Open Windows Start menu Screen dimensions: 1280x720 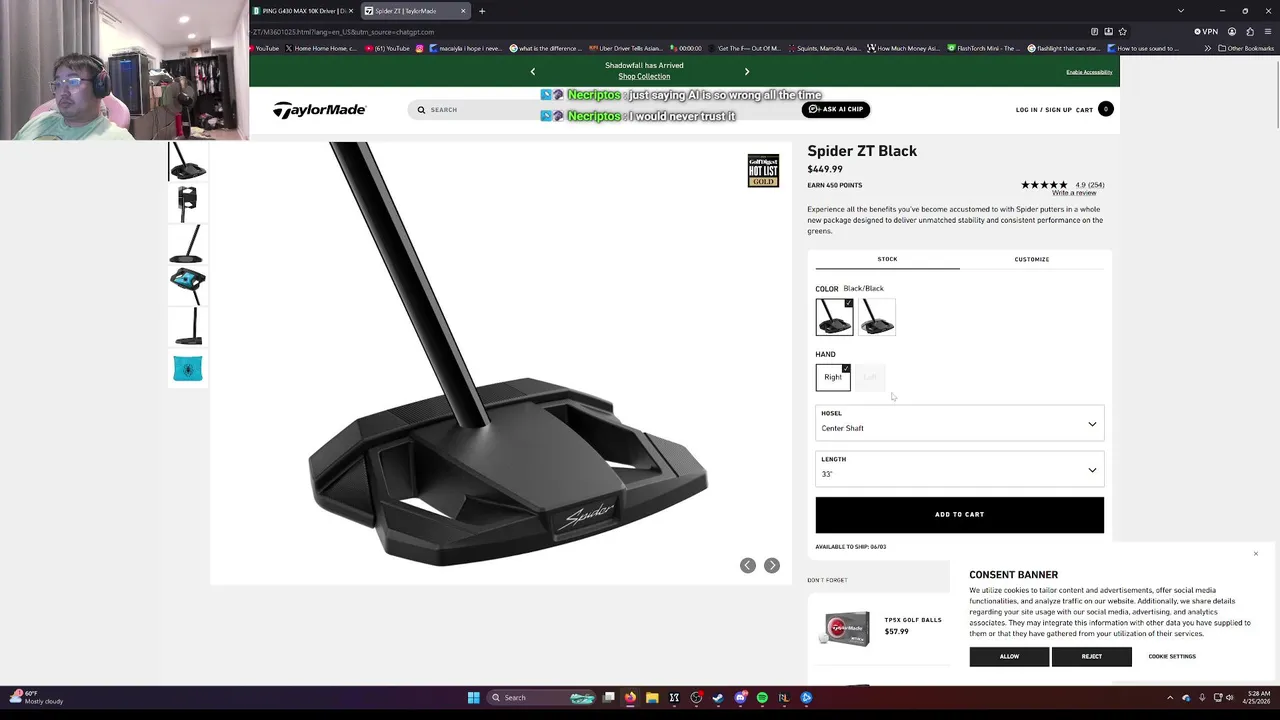[x=474, y=698]
